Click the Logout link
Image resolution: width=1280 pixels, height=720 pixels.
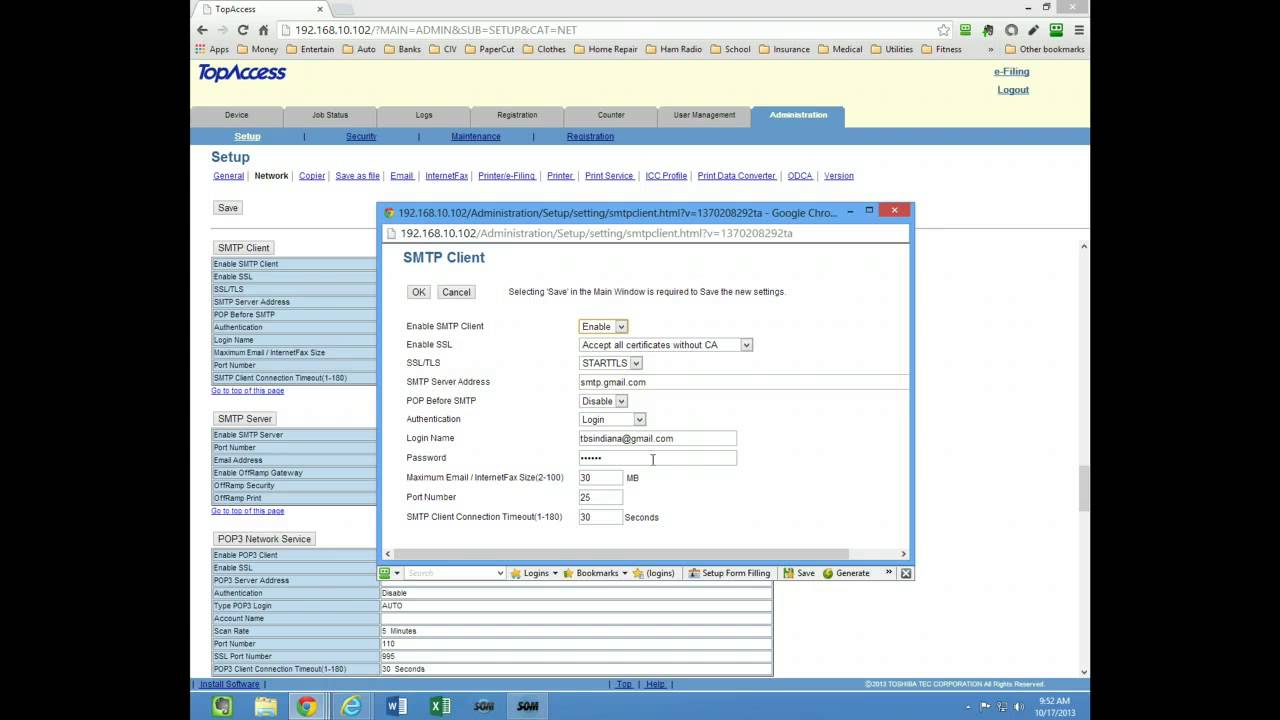pos(1012,90)
